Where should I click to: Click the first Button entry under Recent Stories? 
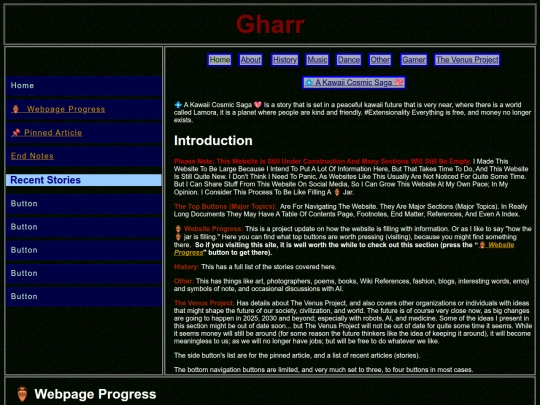pos(84,204)
